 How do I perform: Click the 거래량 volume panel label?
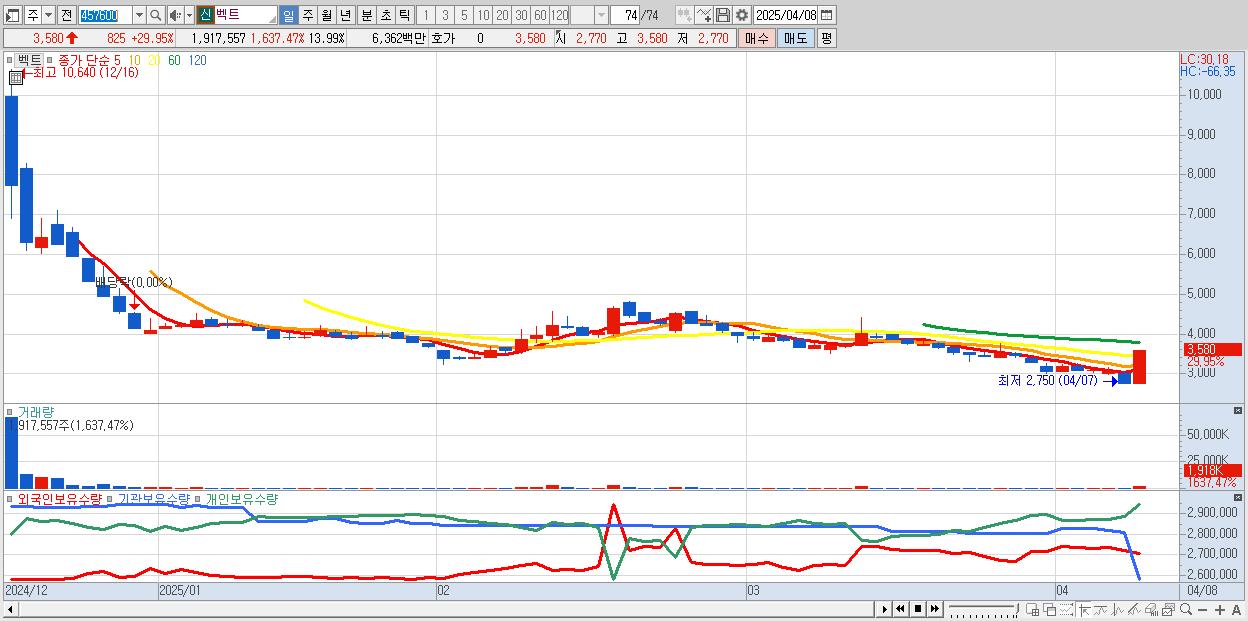[36, 412]
